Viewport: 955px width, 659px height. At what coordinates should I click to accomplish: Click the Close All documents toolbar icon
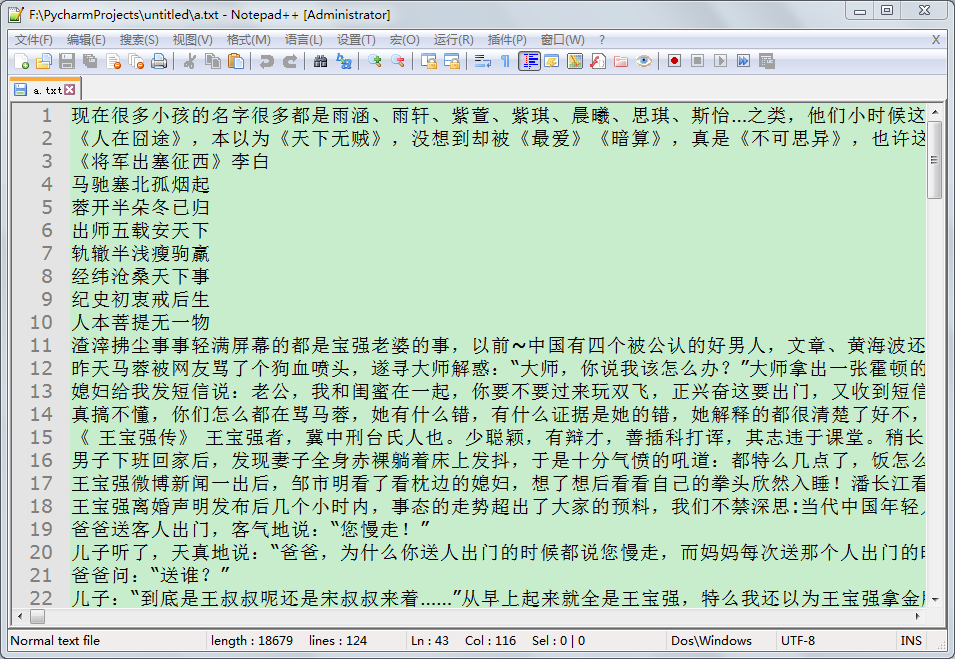[x=136, y=62]
